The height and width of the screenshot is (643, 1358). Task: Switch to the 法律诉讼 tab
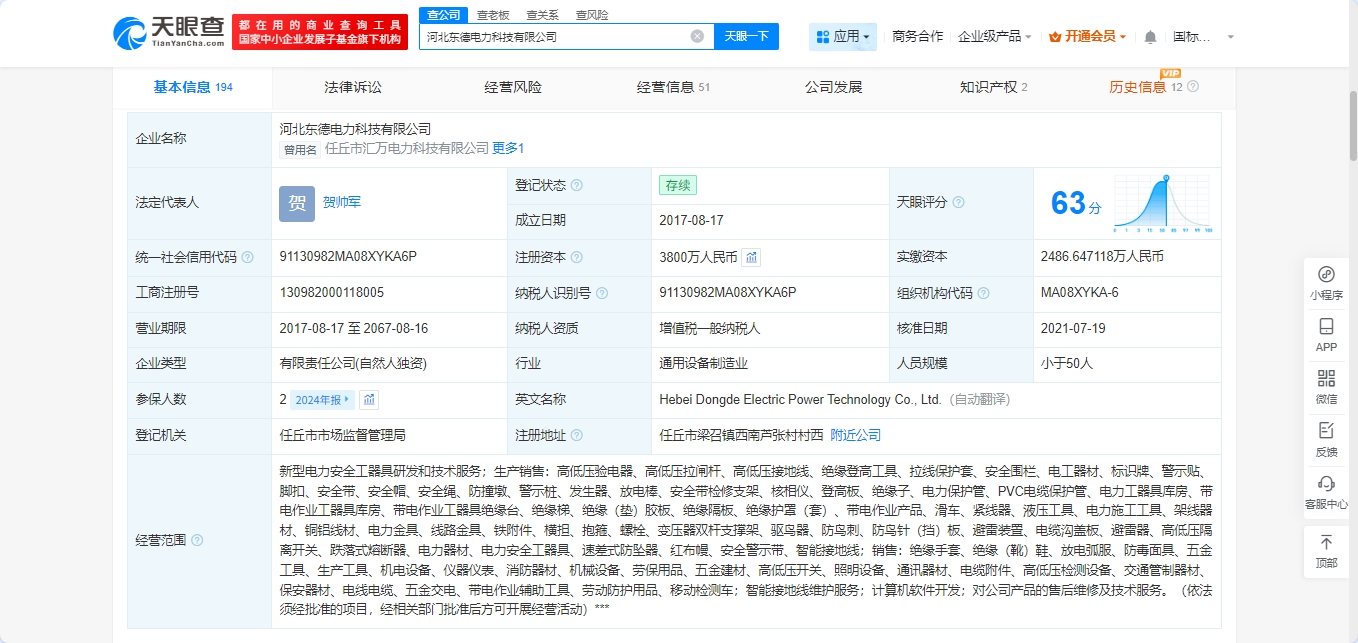(x=353, y=87)
